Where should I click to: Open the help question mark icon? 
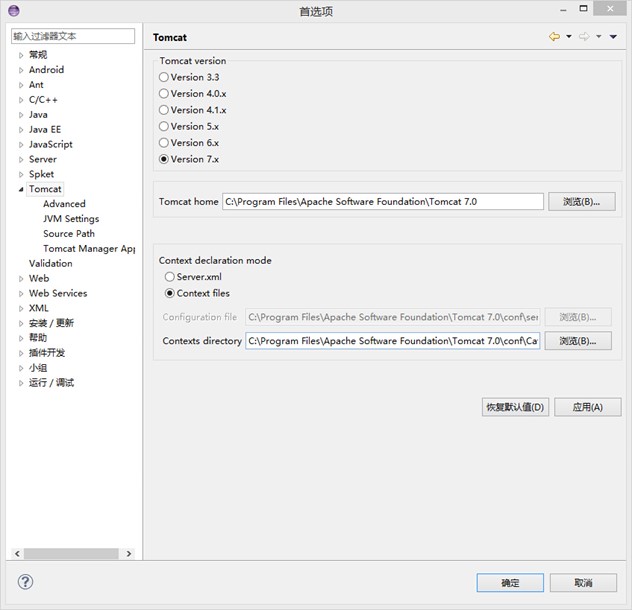click(25, 581)
